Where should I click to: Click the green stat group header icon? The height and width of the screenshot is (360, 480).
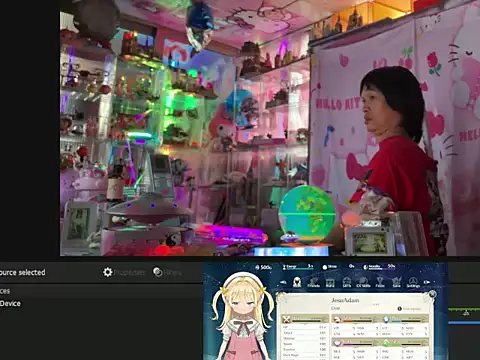pos(386,343)
